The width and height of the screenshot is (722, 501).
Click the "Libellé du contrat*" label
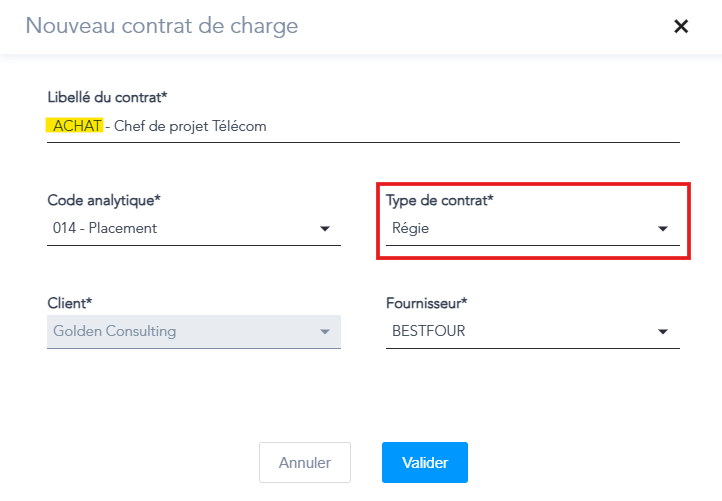tap(107, 97)
